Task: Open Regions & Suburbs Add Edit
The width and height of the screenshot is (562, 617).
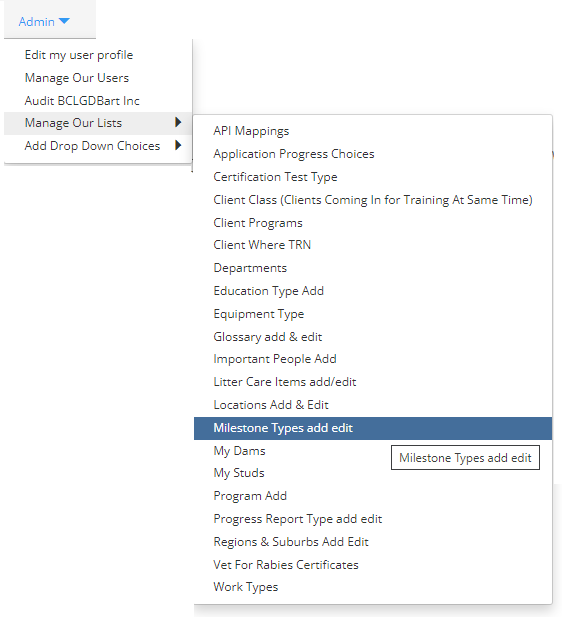Action: tap(291, 542)
